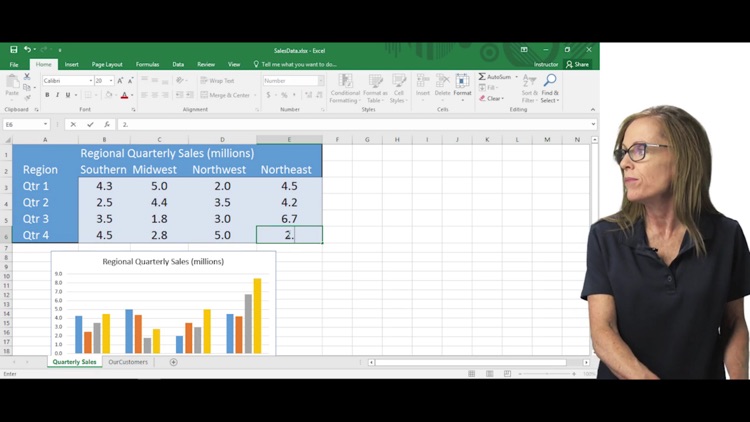Open Format as Table gallery
Screen dimensions: 750x422
pos(375,89)
